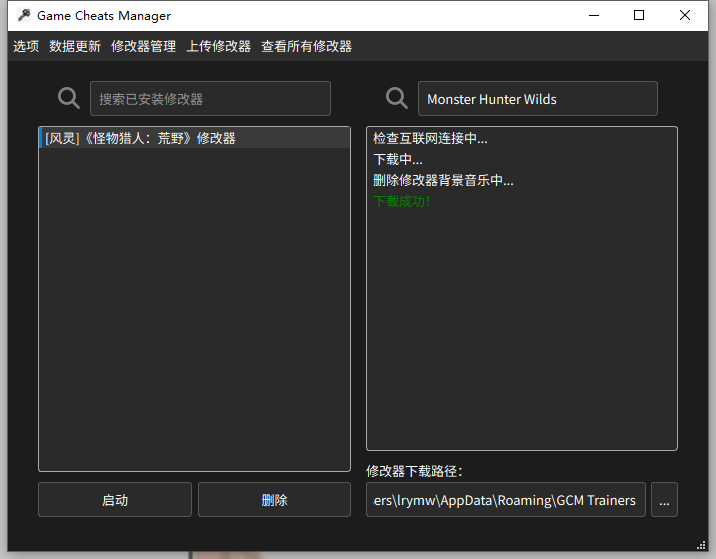Screen dimensions: 716x559
Task: Click the magnifier icon beside installed trainers search
Action: (x=69, y=98)
